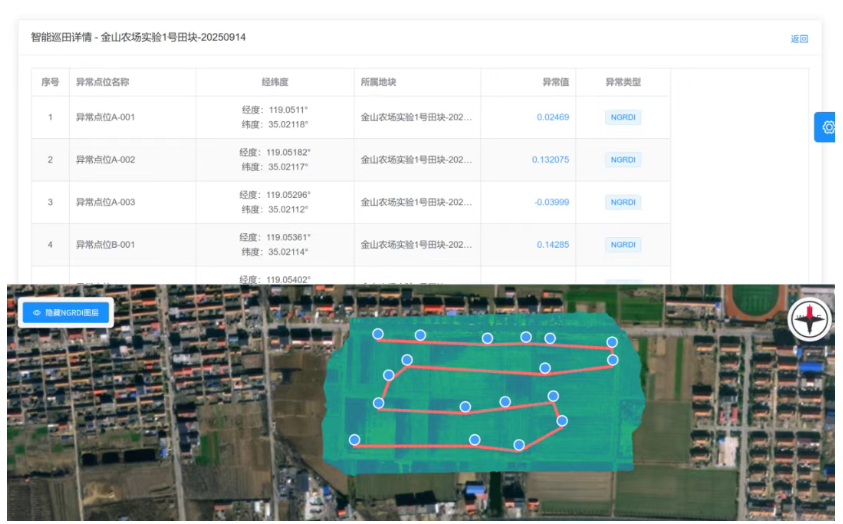Click 返回 link to go back
Screen dimensions: 843x524
click(799, 39)
